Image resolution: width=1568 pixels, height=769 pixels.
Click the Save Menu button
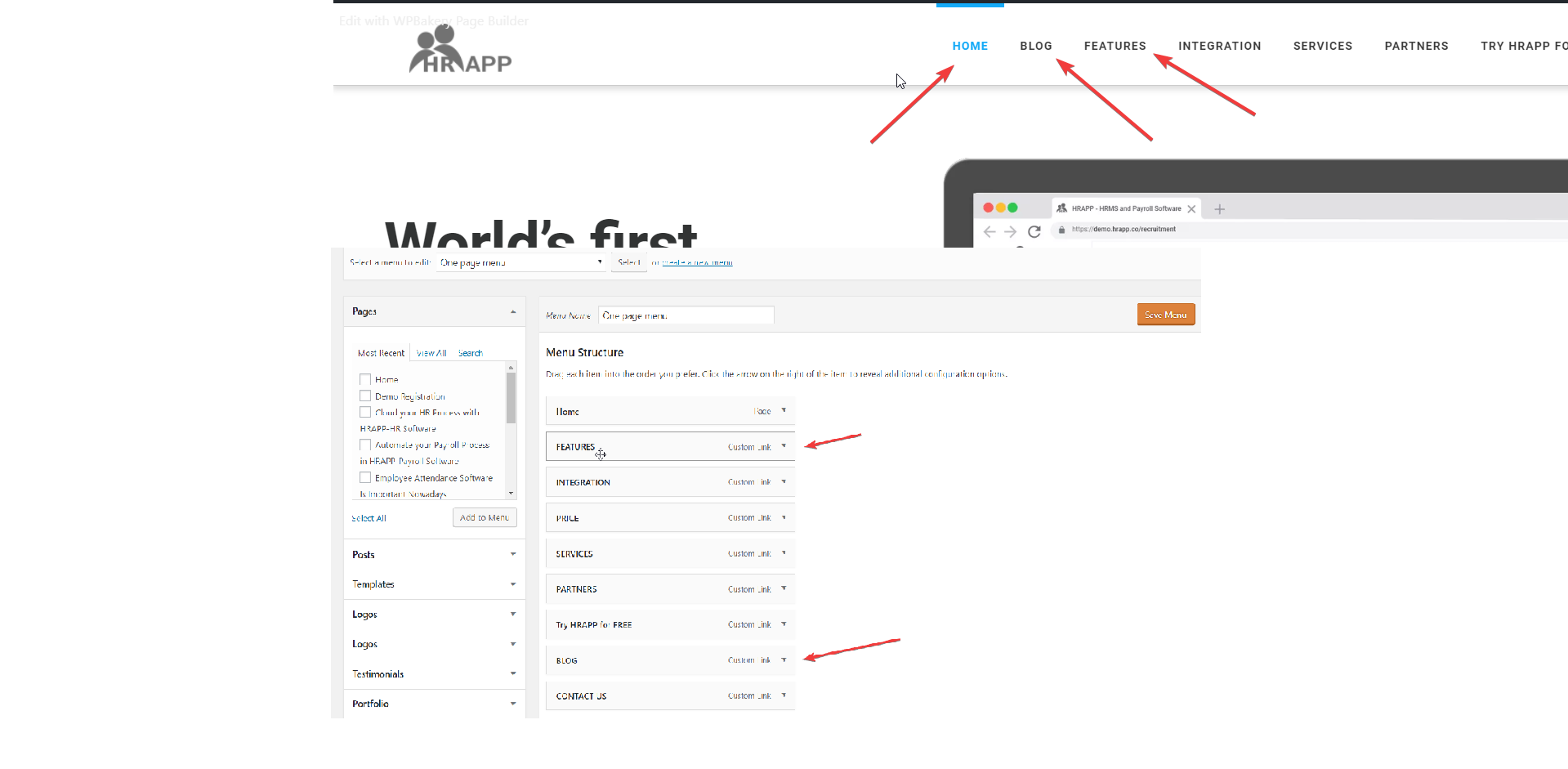tap(1165, 315)
